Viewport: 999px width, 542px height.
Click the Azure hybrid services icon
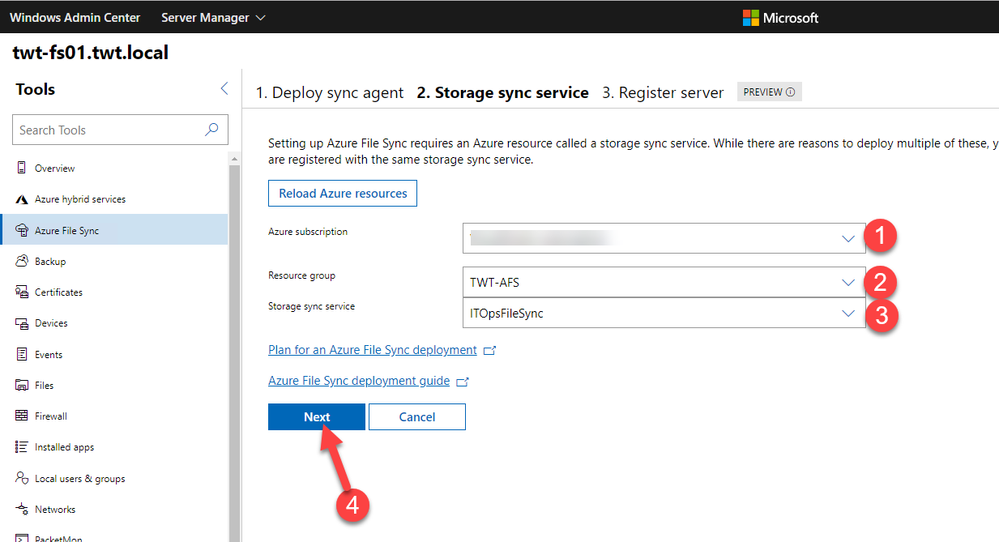click(22, 199)
